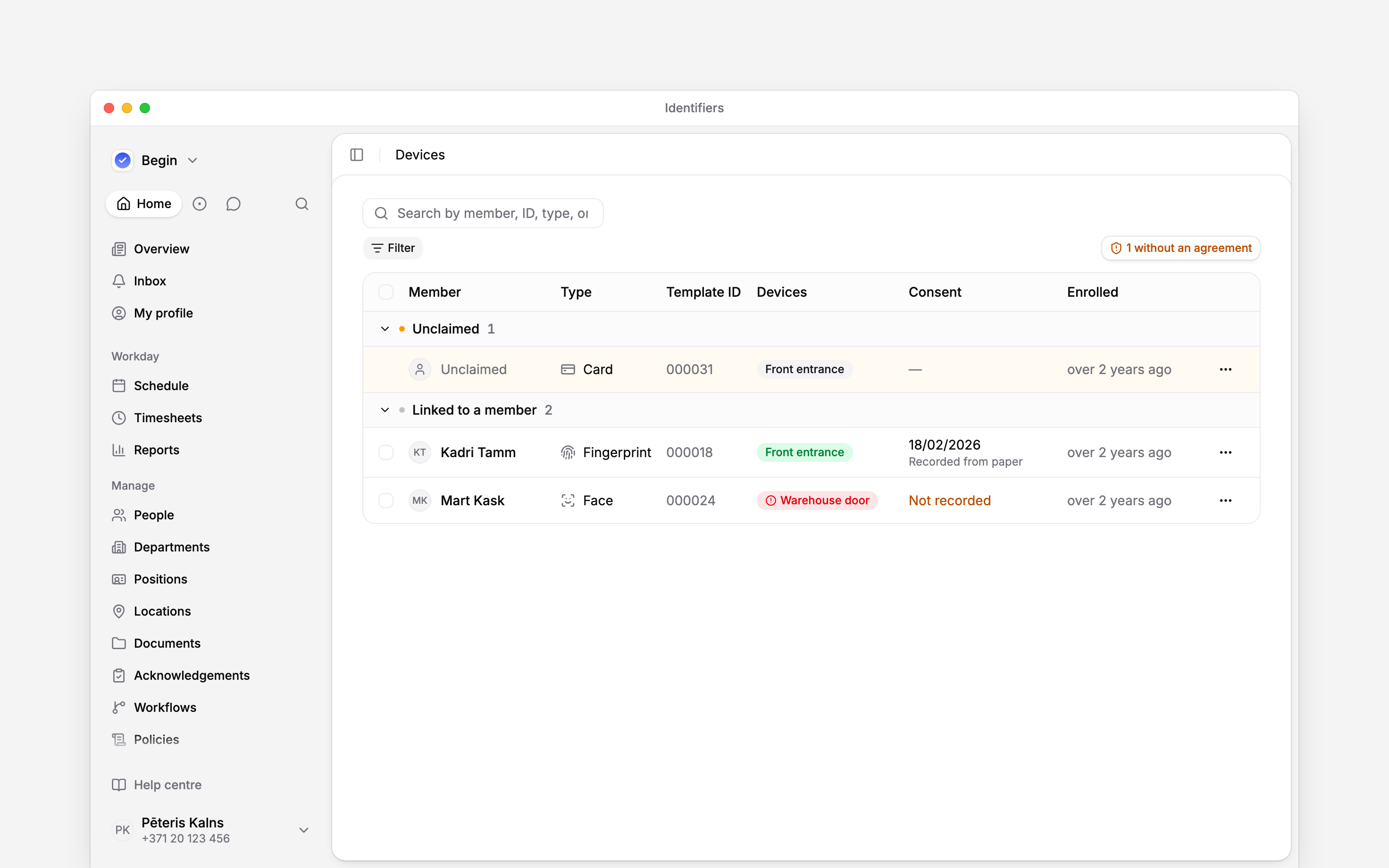Click the Filter button

pos(393,248)
